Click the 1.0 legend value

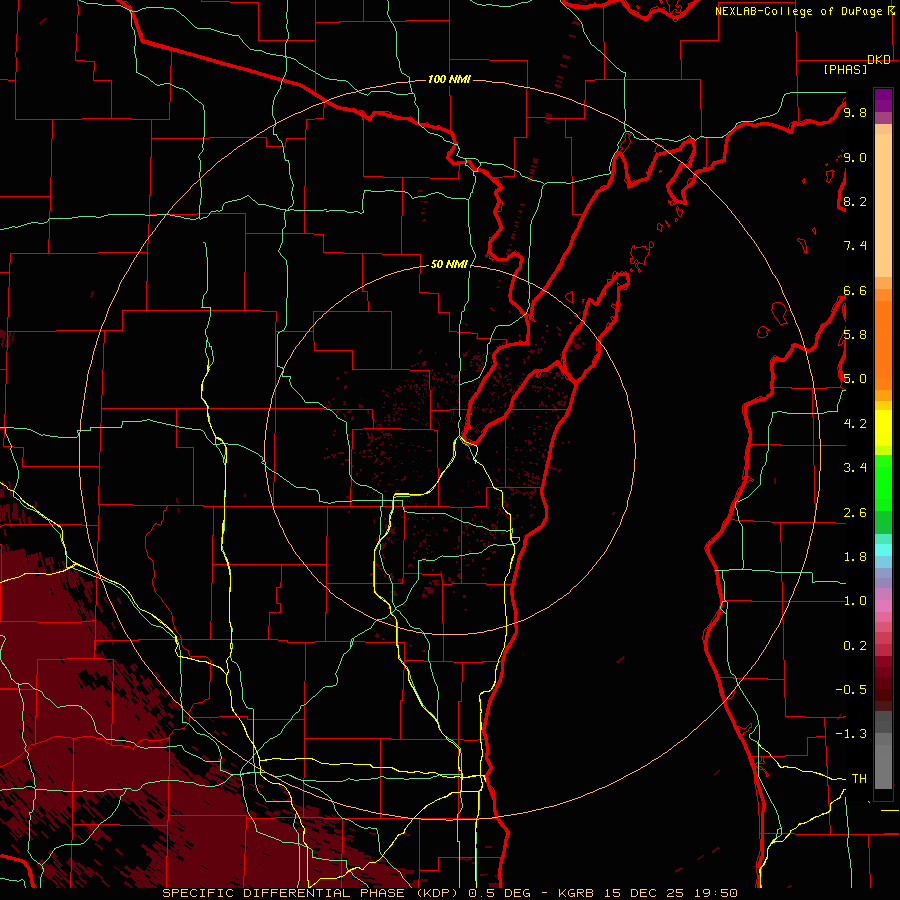[855, 601]
